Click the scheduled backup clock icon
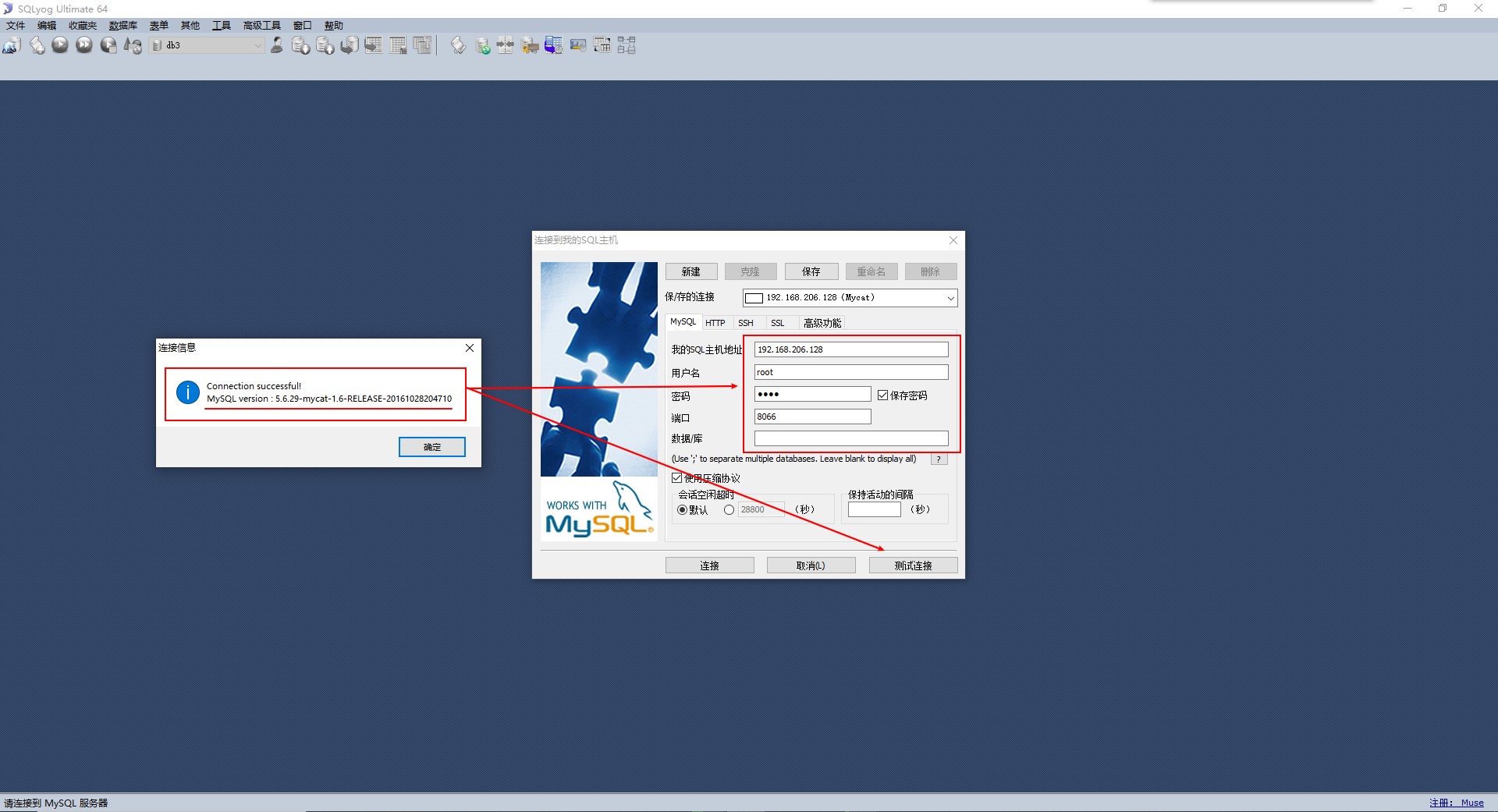 click(553, 45)
